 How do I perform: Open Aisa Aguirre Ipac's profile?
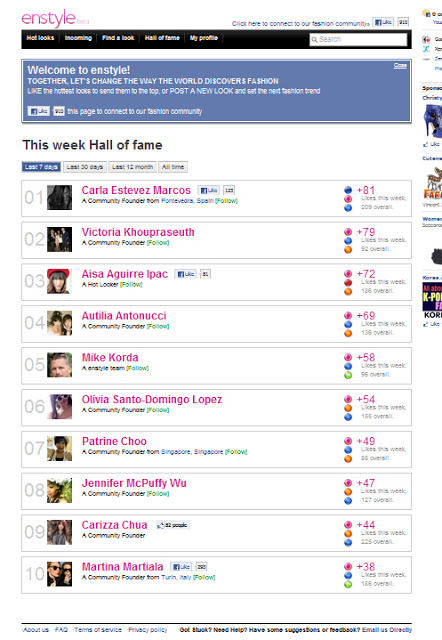[x=124, y=274]
